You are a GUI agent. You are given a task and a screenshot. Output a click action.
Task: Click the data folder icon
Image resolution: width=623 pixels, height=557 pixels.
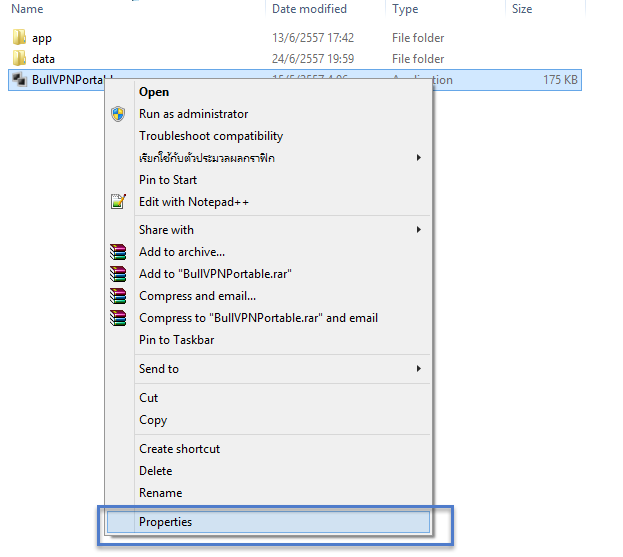19,58
